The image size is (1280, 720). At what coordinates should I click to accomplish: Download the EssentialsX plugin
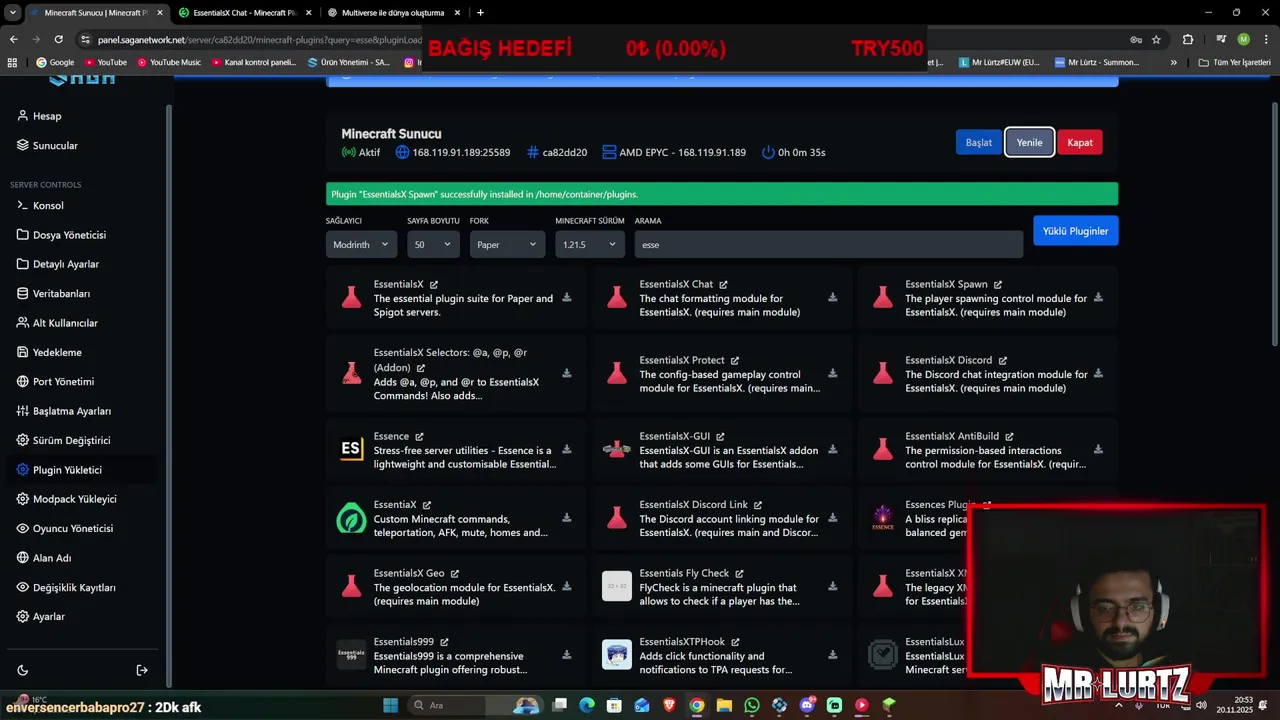pos(567,297)
